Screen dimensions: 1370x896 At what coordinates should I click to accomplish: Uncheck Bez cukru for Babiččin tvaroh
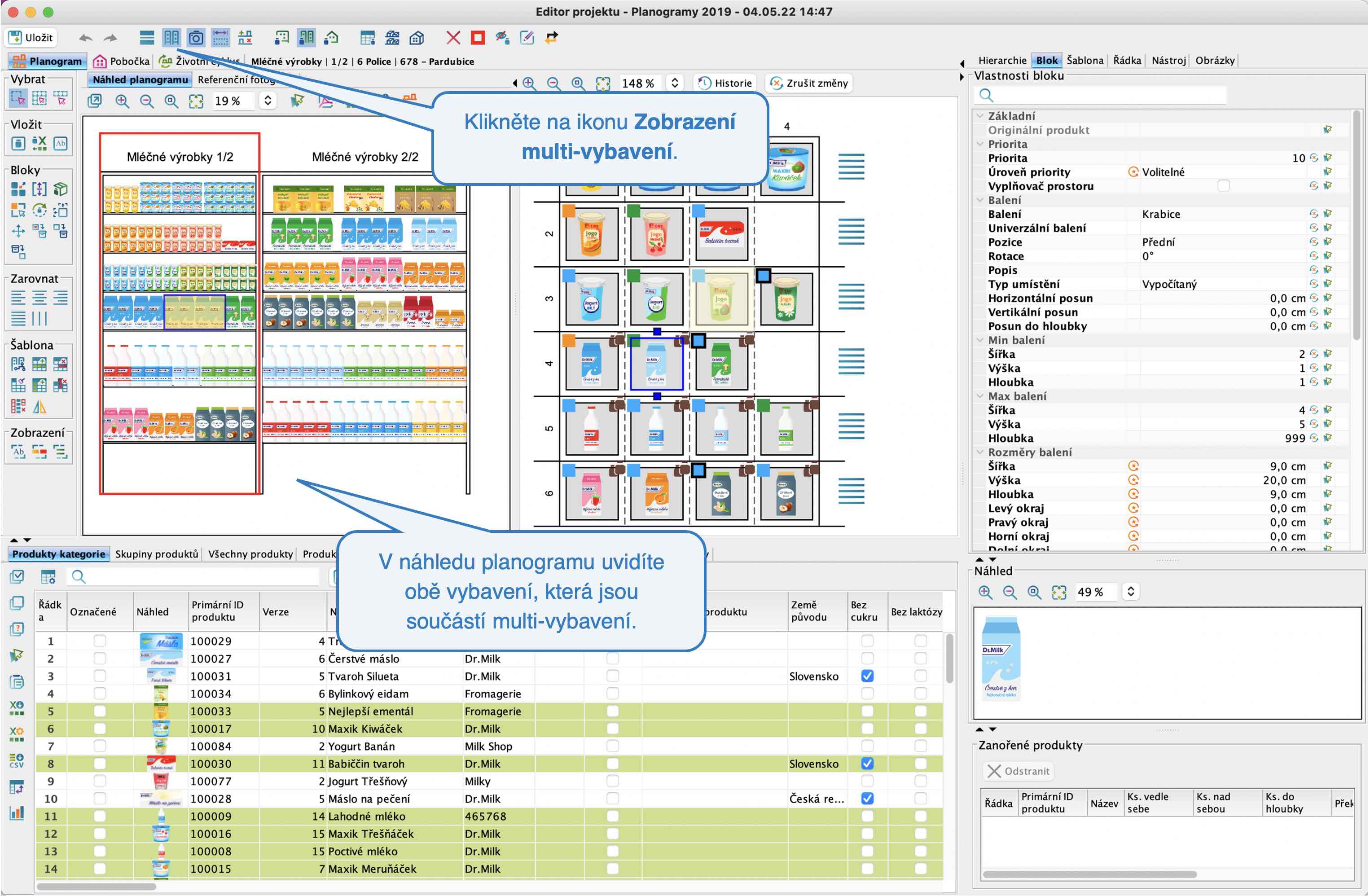click(x=868, y=764)
